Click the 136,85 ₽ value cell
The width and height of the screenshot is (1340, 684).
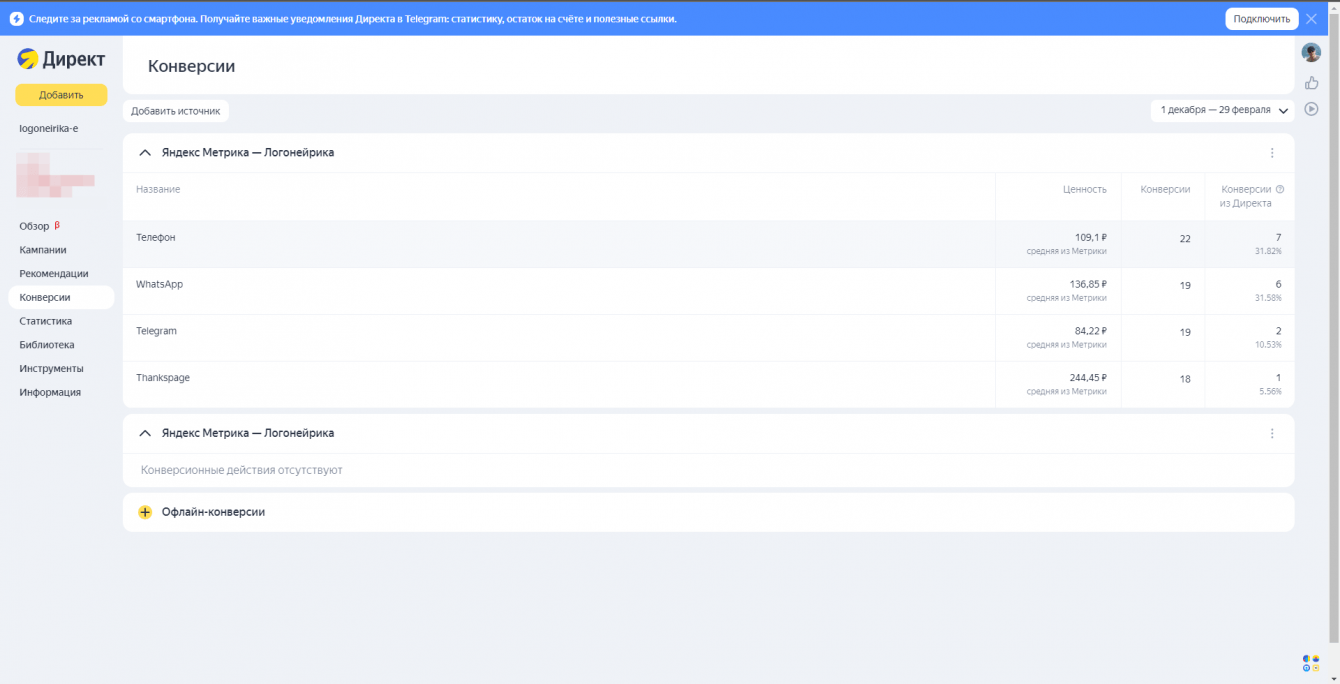click(1088, 284)
